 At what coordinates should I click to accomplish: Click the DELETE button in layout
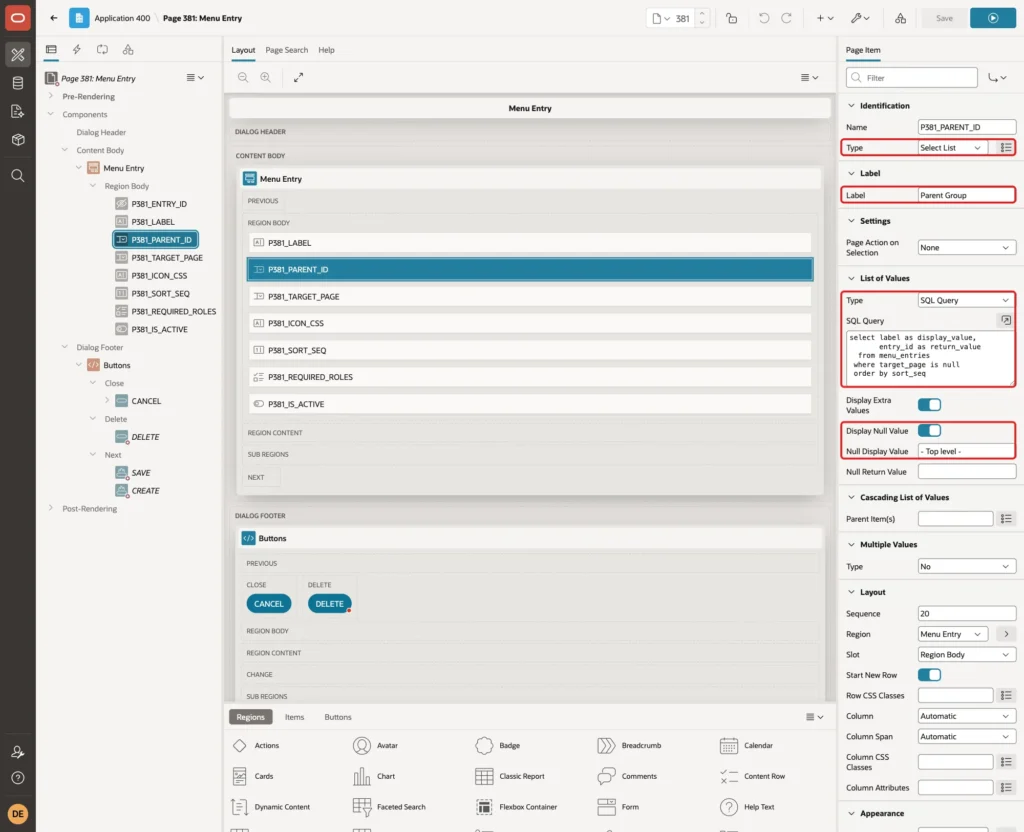coord(329,604)
